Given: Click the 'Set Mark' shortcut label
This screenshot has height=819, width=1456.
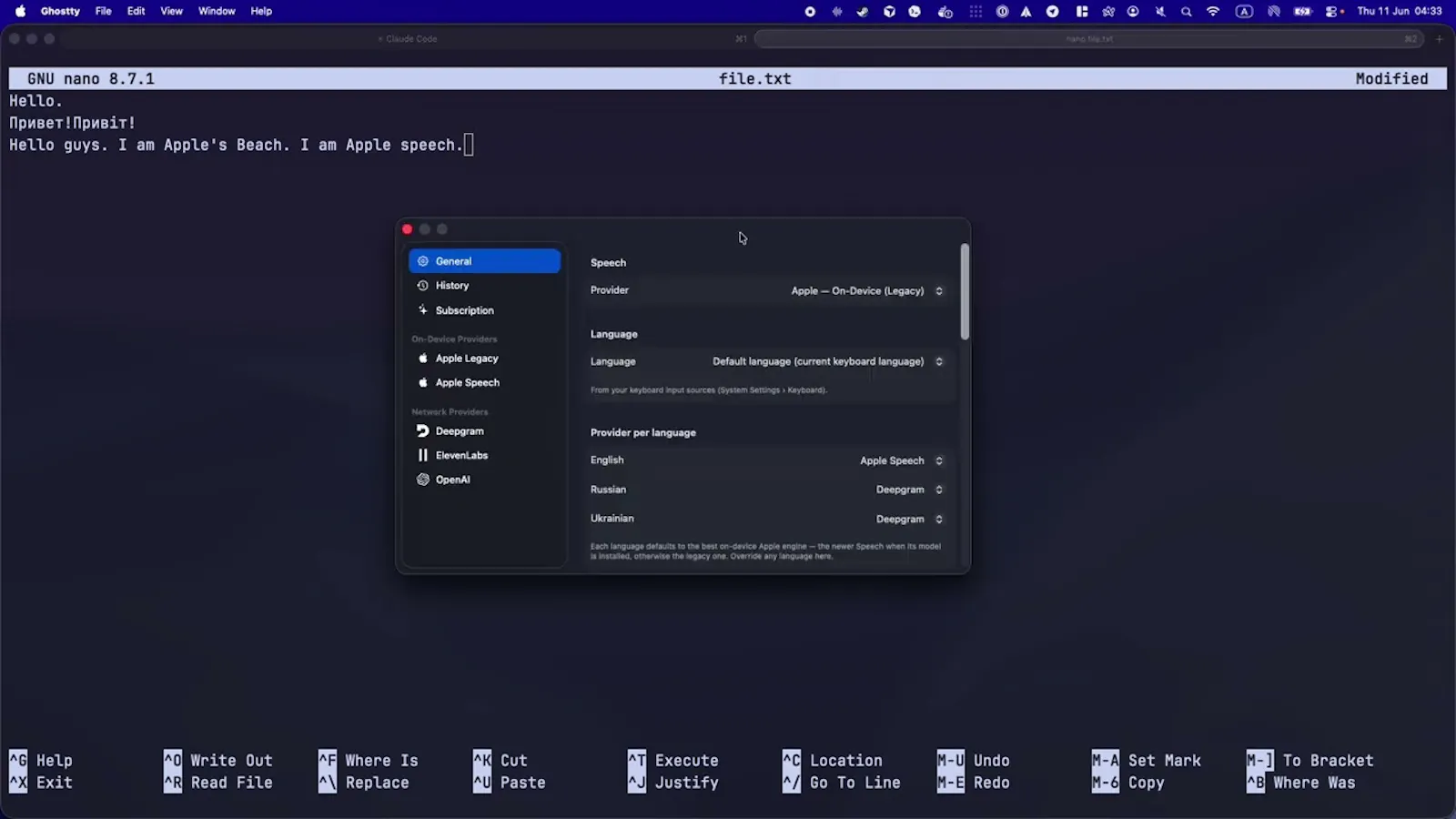Looking at the screenshot, I should [x=1165, y=761].
